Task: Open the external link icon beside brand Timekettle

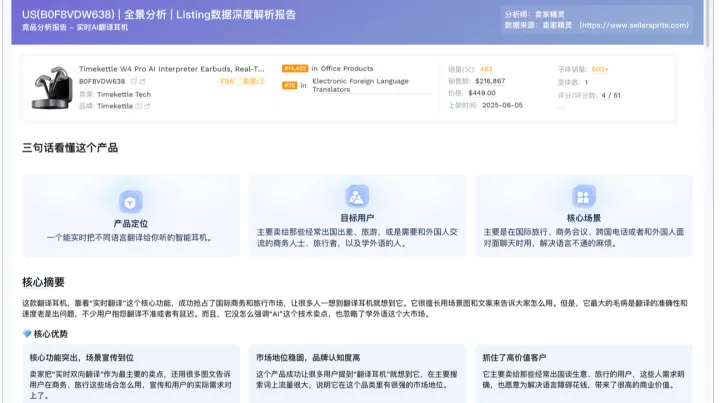Action: (147, 106)
